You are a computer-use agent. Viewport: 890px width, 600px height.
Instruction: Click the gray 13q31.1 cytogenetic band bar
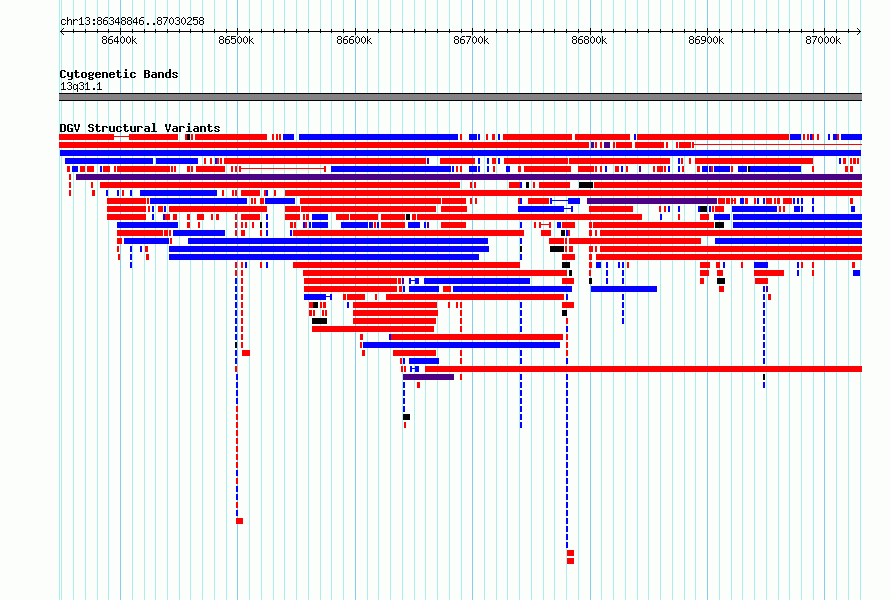tap(460, 97)
